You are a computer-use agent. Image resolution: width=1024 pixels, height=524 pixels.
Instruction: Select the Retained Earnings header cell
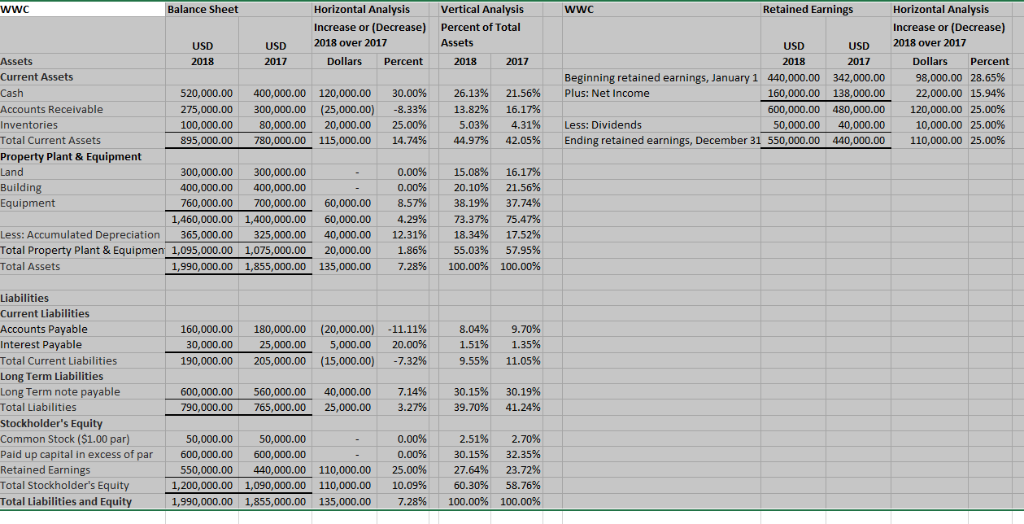click(x=808, y=9)
